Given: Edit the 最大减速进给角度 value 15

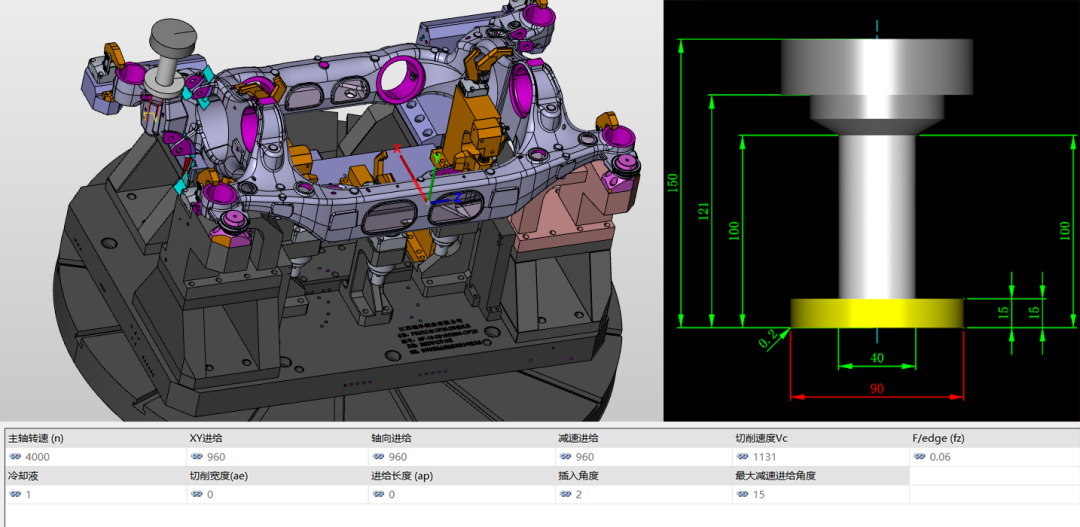Looking at the screenshot, I should (761, 494).
